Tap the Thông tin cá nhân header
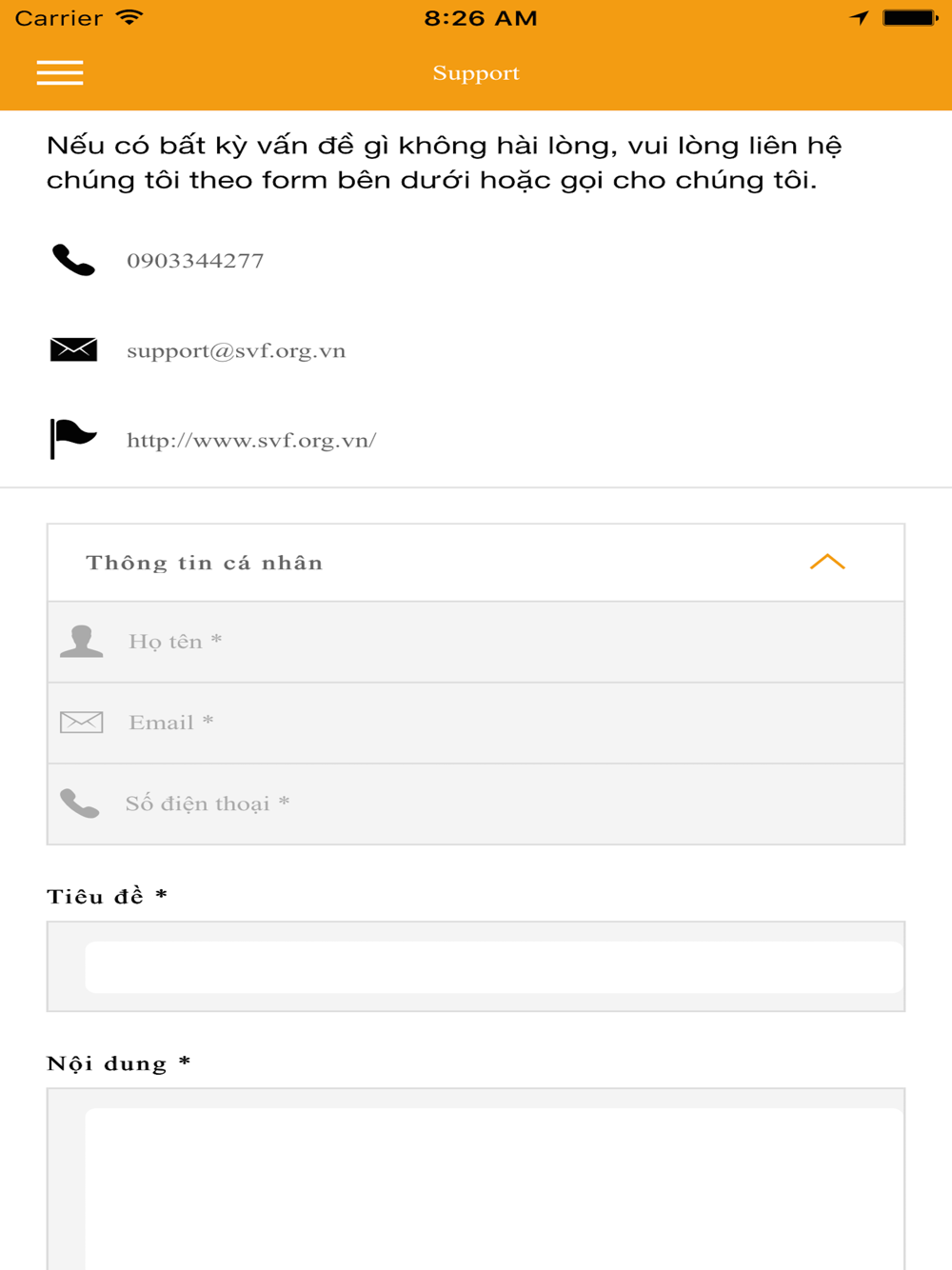 (476, 563)
